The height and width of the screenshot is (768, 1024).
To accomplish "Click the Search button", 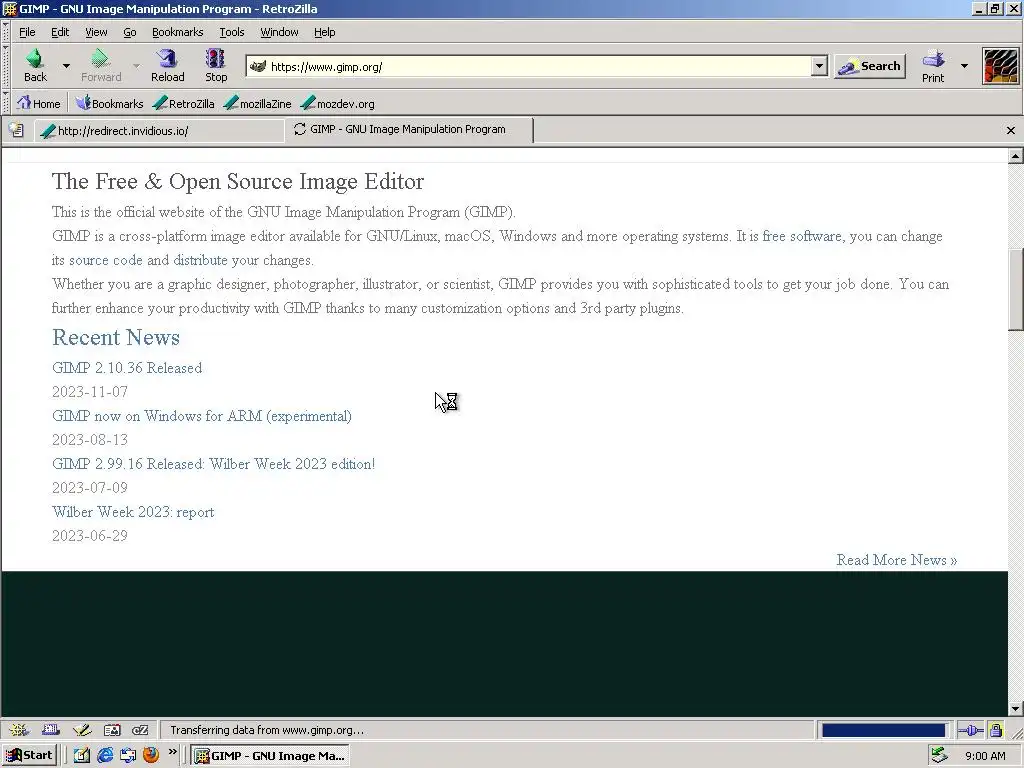I will click(870, 66).
